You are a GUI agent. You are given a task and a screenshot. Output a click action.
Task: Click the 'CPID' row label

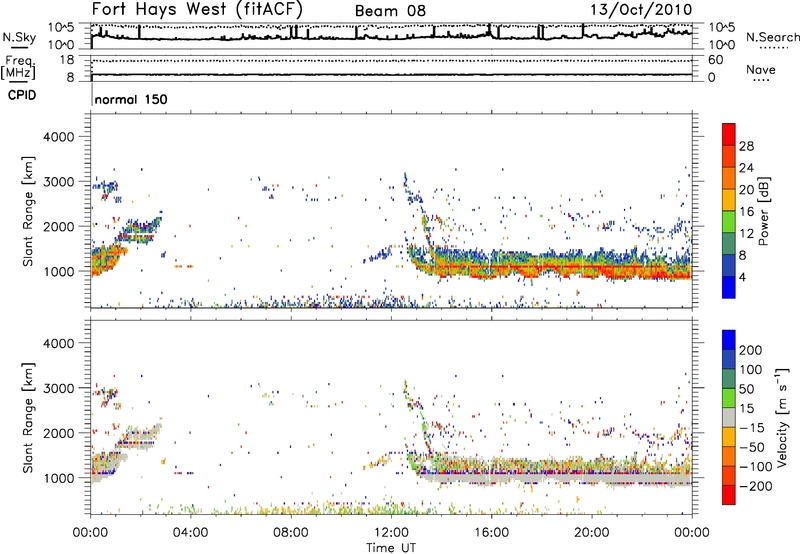pyautogui.click(x=22, y=95)
